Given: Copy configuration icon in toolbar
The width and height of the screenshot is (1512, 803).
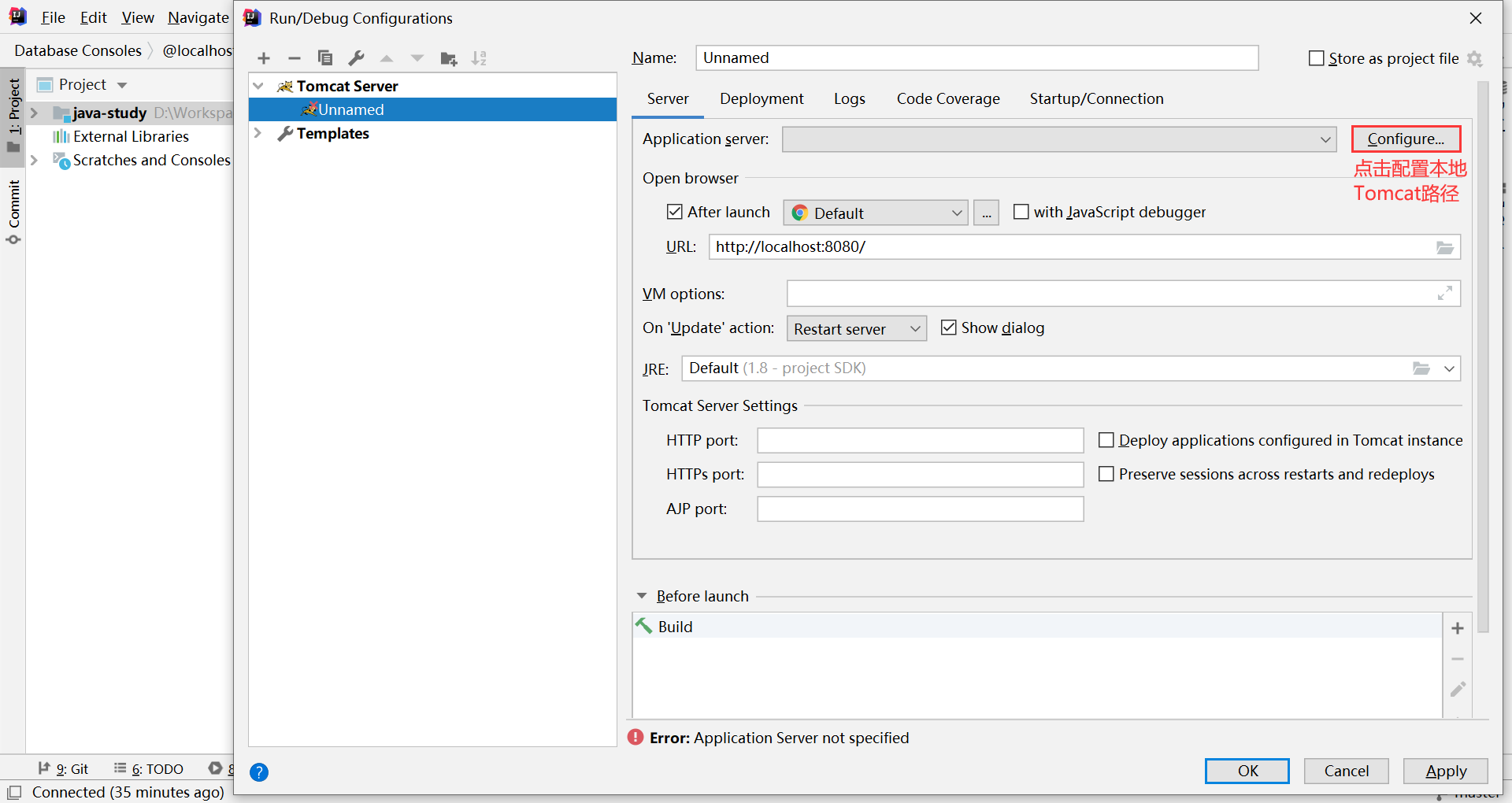Looking at the screenshot, I should click(325, 58).
